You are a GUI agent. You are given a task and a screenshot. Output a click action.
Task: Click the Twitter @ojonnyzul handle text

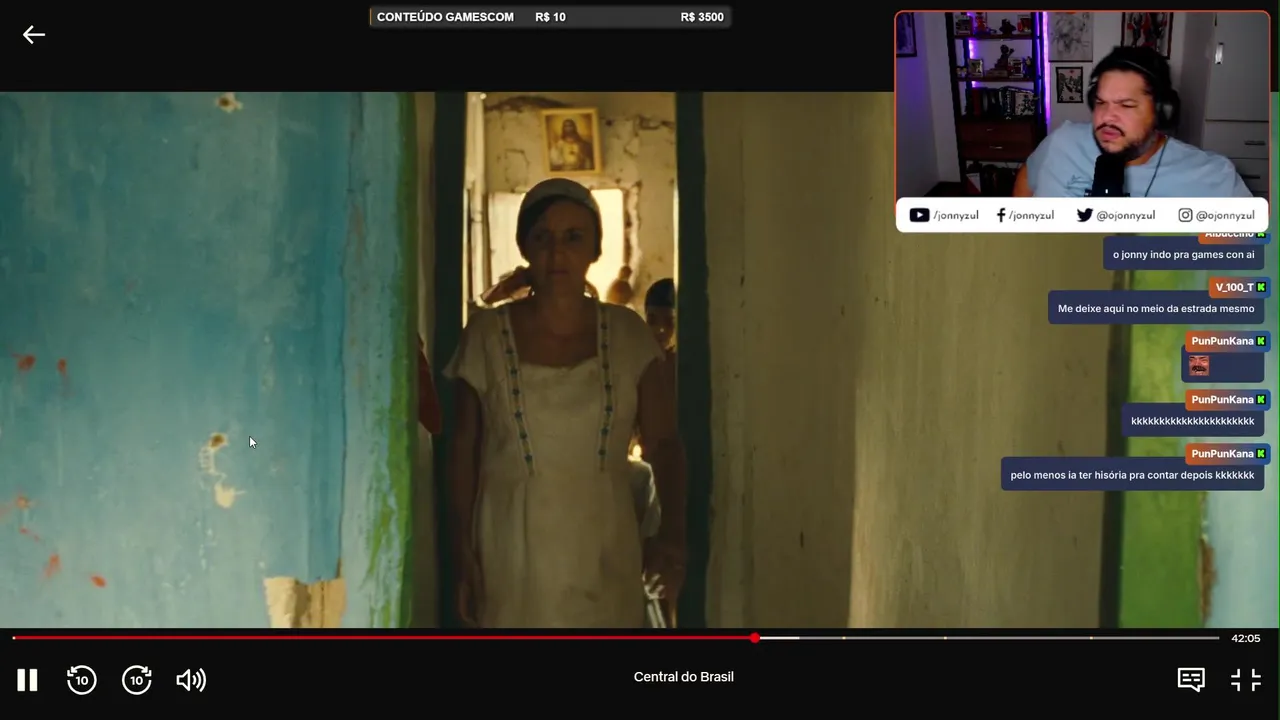point(1126,215)
